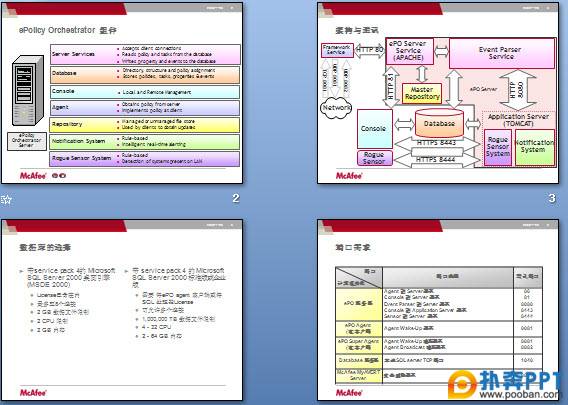Image resolution: width=568 pixels, height=405 pixels.
Task: Click the '2 CPU' bullet in the database slide
Action: (x=52, y=321)
